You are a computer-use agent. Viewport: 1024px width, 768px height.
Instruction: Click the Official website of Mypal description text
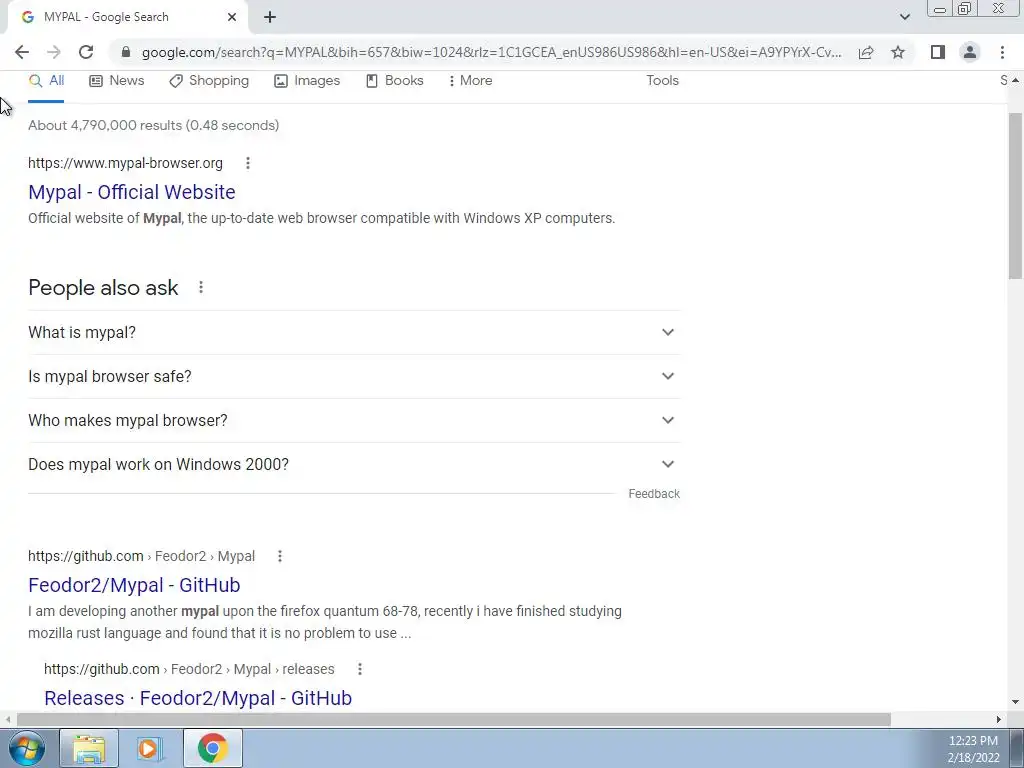coord(321,218)
